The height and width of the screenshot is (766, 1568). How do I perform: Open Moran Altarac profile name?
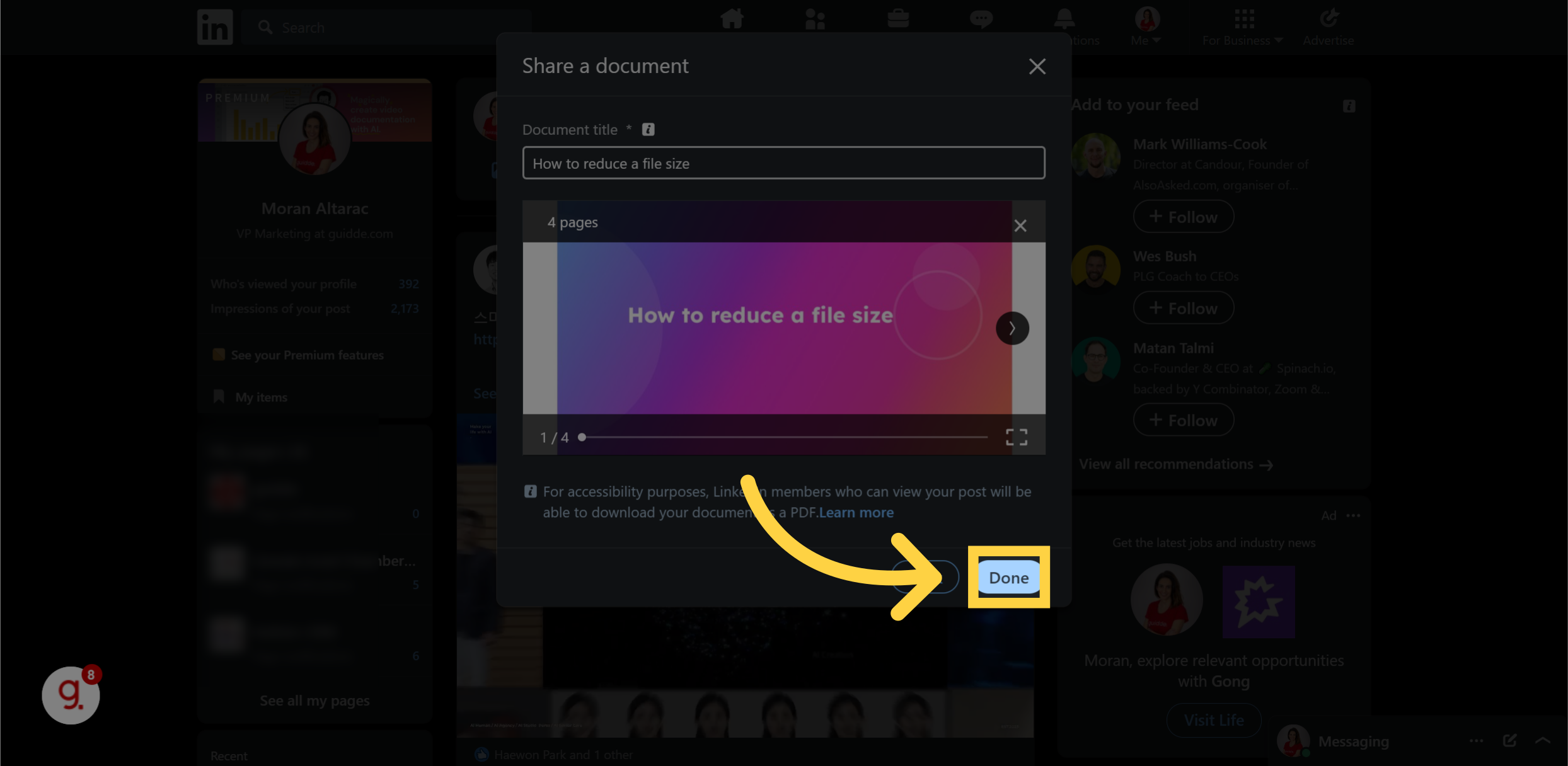pyautogui.click(x=314, y=209)
